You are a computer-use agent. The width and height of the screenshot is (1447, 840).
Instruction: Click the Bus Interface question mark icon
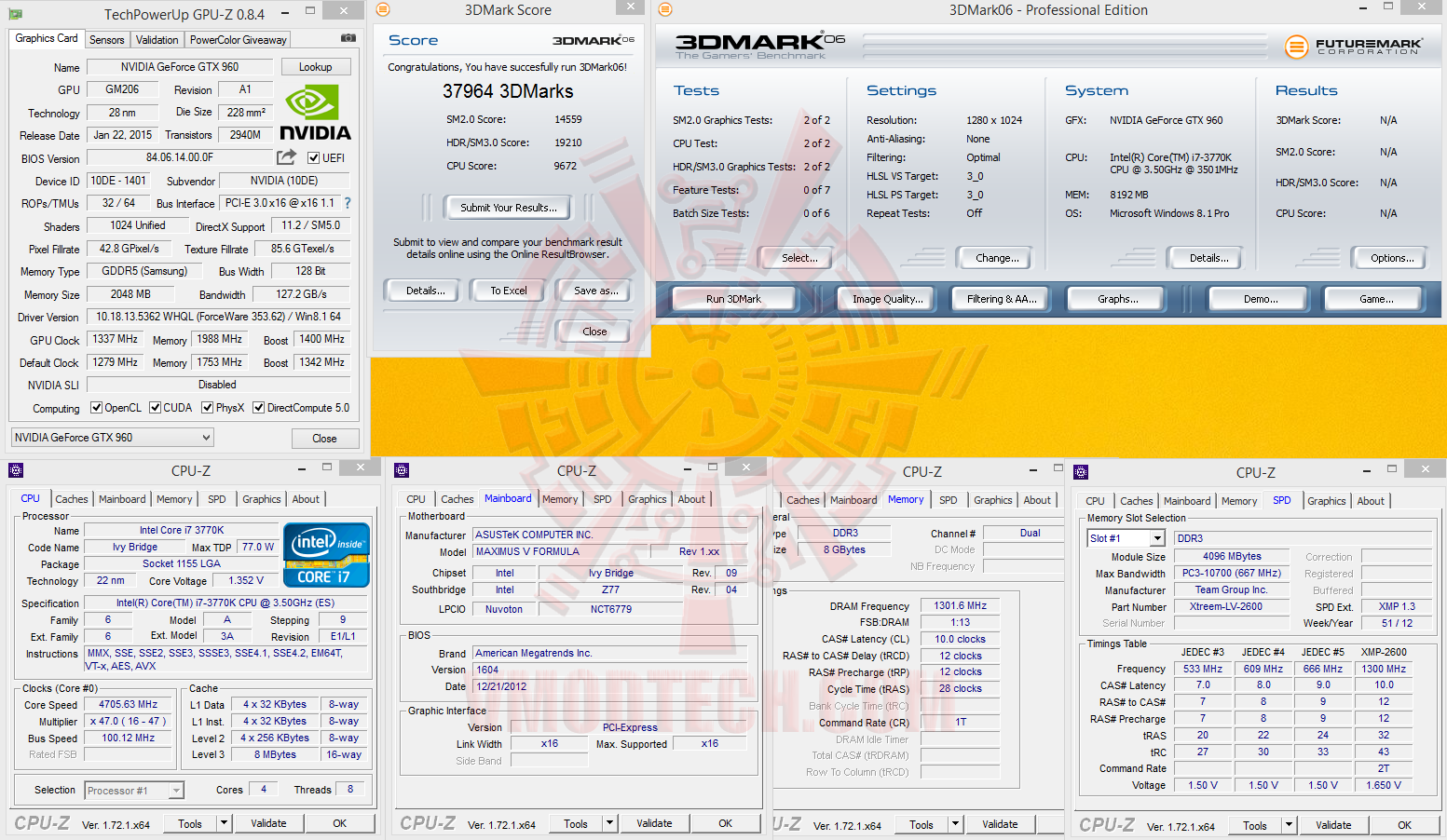348,203
